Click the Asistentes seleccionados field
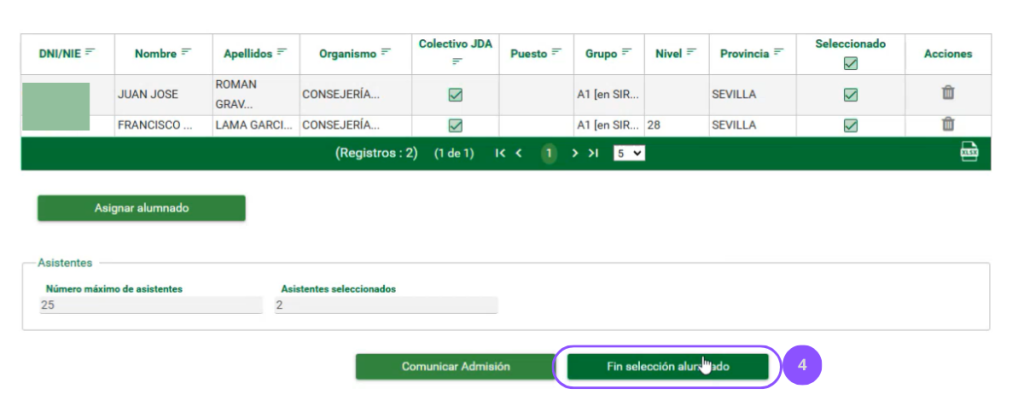The width and height of the screenshot is (1024, 412). coord(386,305)
